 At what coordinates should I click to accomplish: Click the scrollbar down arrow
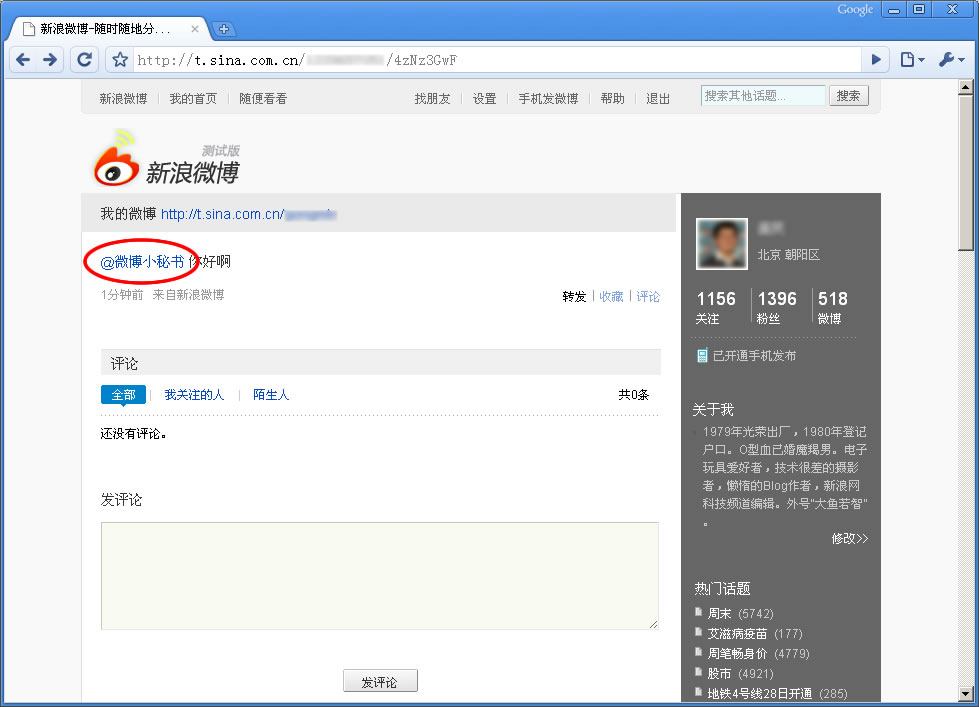pyautogui.click(x=966, y=693)
